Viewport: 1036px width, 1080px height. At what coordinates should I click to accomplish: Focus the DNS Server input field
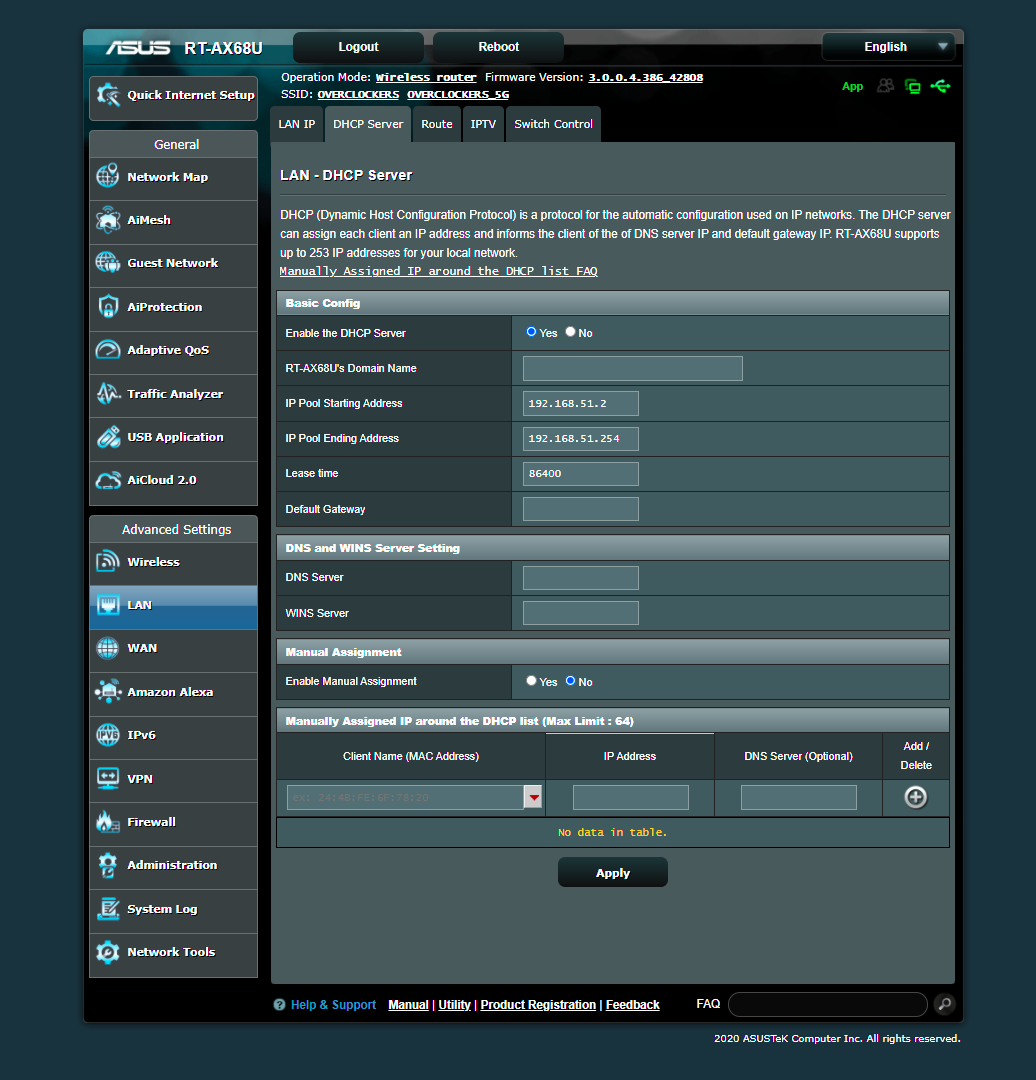click(x=581, y=578)
